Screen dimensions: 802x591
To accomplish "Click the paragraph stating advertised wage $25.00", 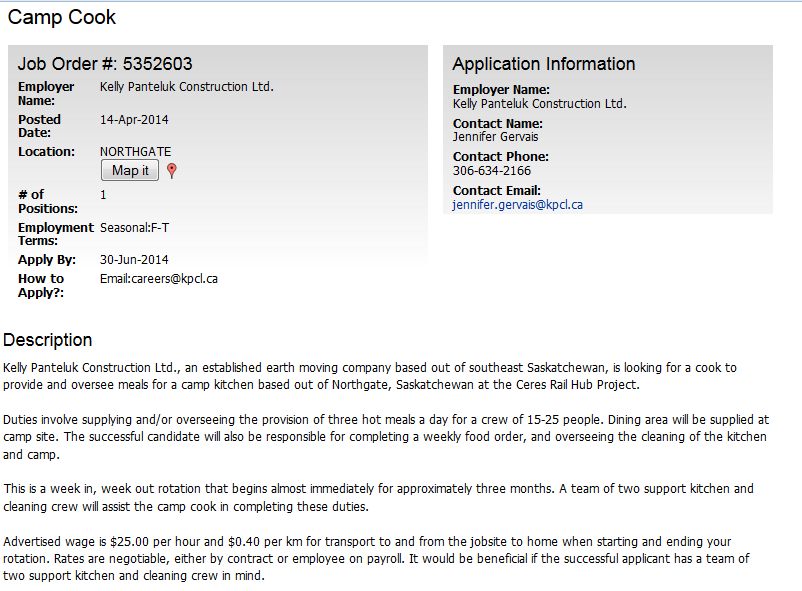I will point(376,559).
